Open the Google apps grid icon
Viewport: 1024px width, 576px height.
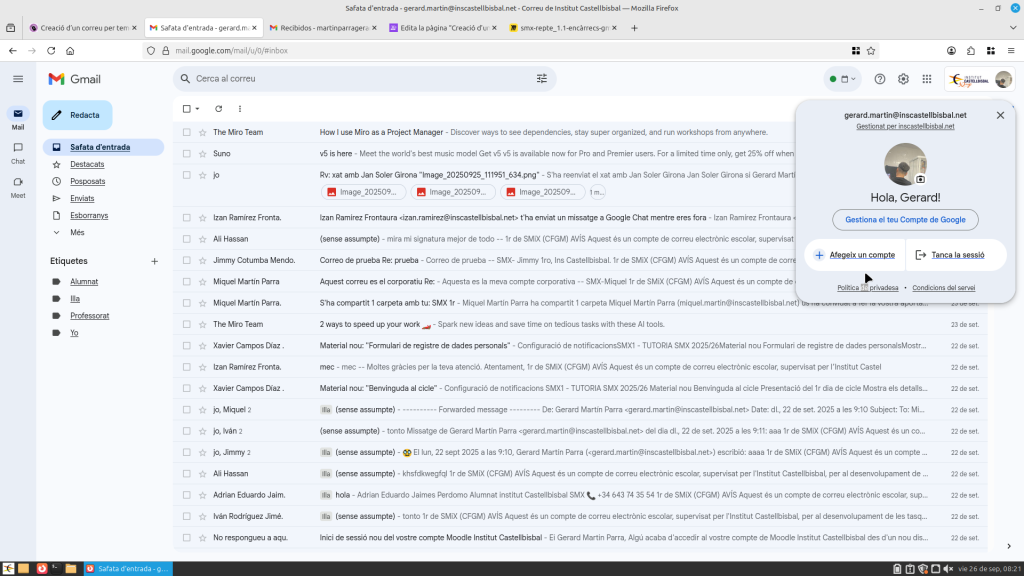[x=927, y=79]
